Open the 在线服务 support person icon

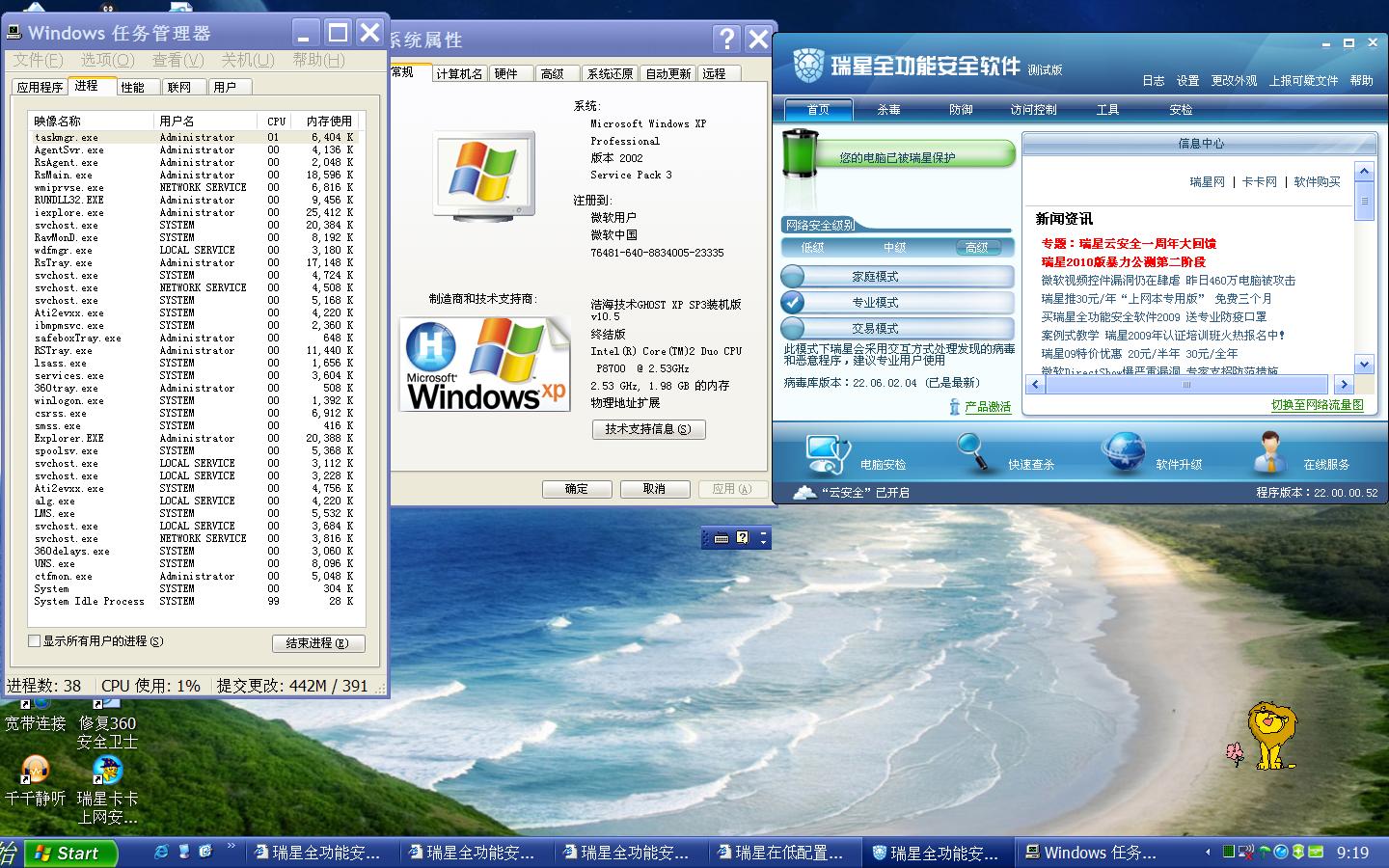(x=1270, y=452)
